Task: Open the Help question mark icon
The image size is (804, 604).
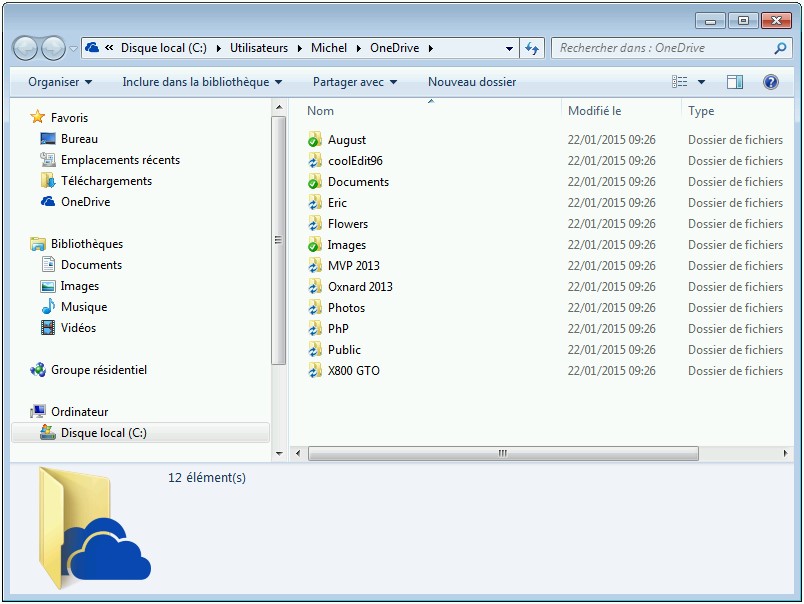Action: [x=770, y=82]
